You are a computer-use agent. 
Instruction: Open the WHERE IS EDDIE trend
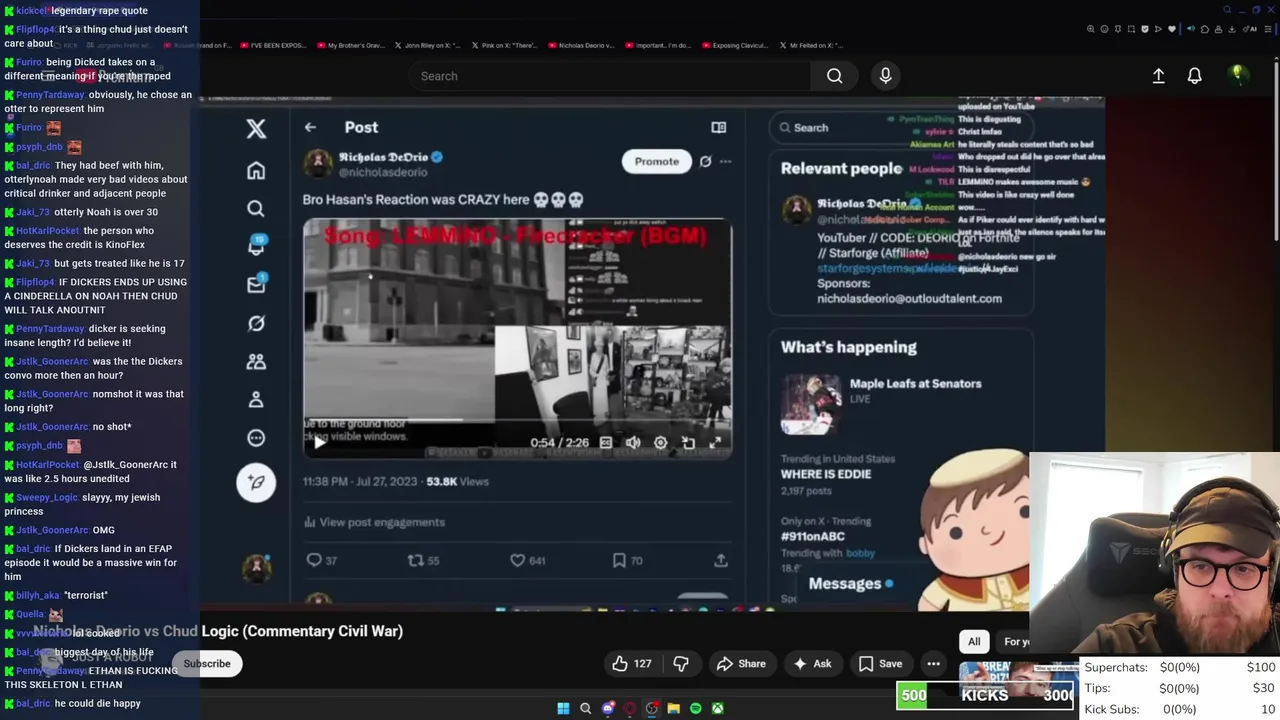coord(826,474)
